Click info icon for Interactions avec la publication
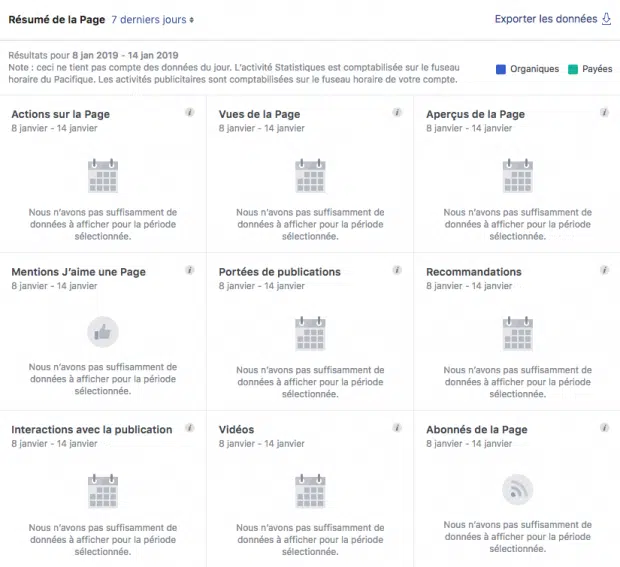 (190, 427)
